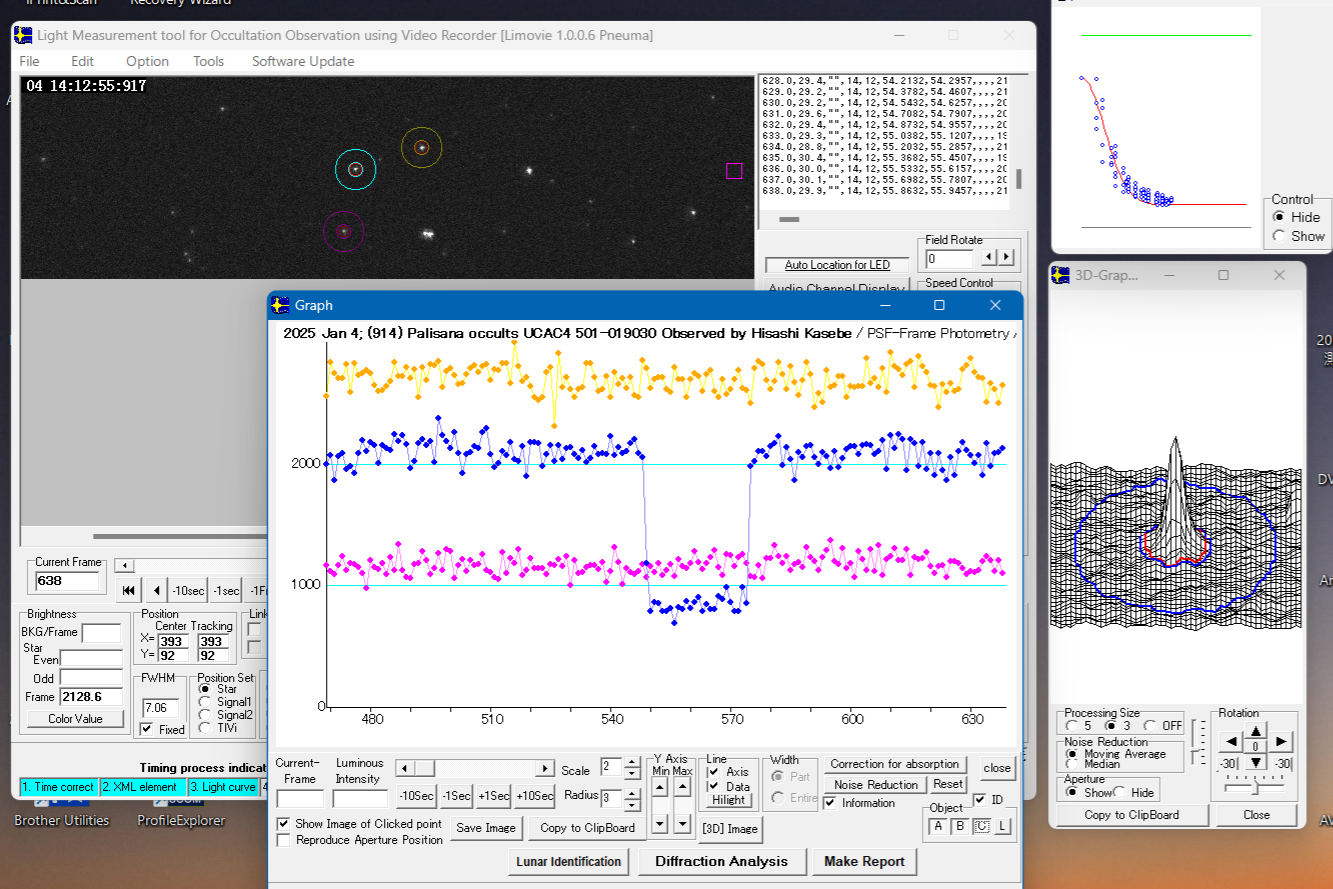1333x889 pixels.
Task: Open the Option menu
Action: pyautogui.click(x=147, y=61)
